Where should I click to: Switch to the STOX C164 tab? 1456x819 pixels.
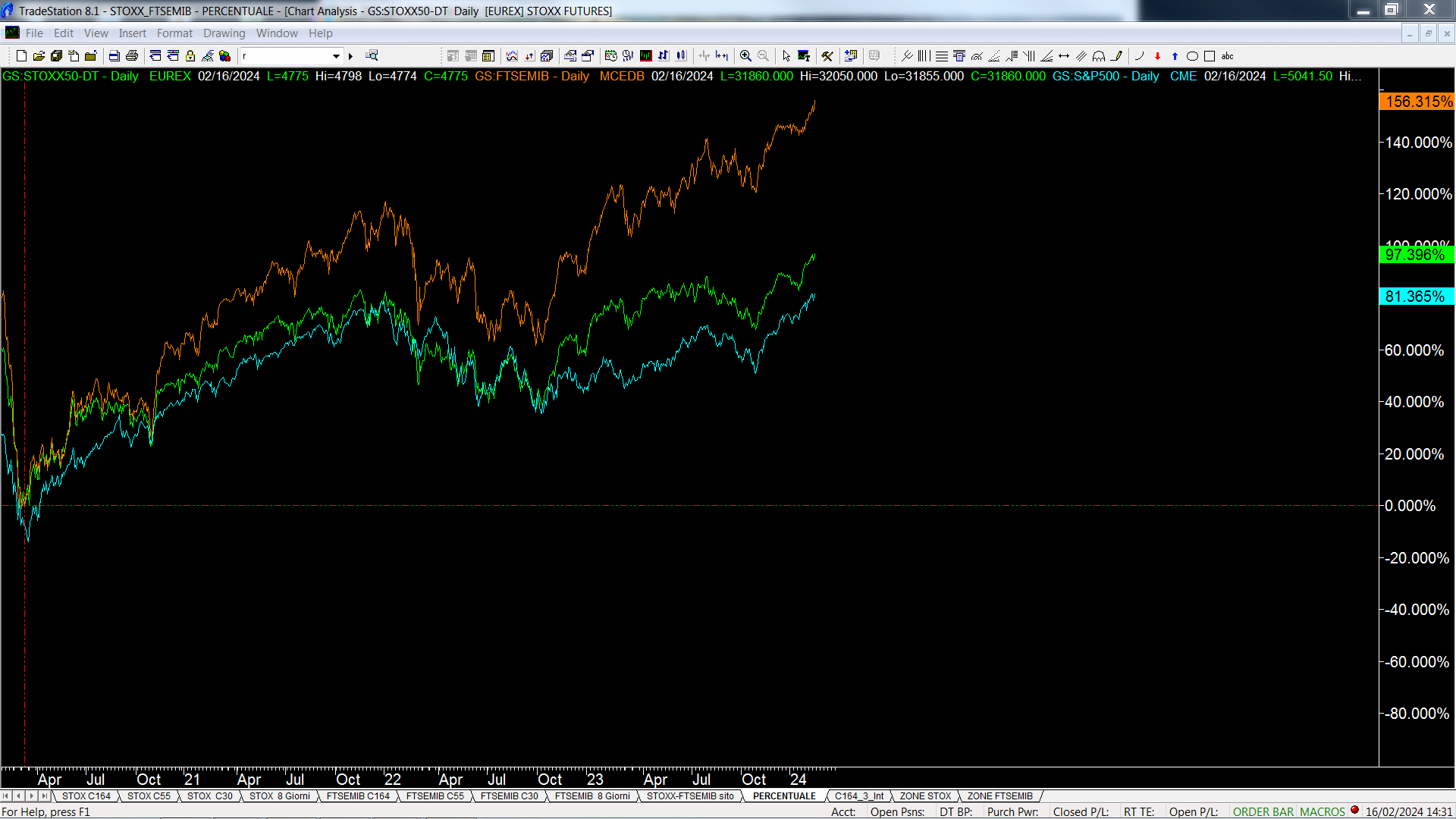[86, 796]
